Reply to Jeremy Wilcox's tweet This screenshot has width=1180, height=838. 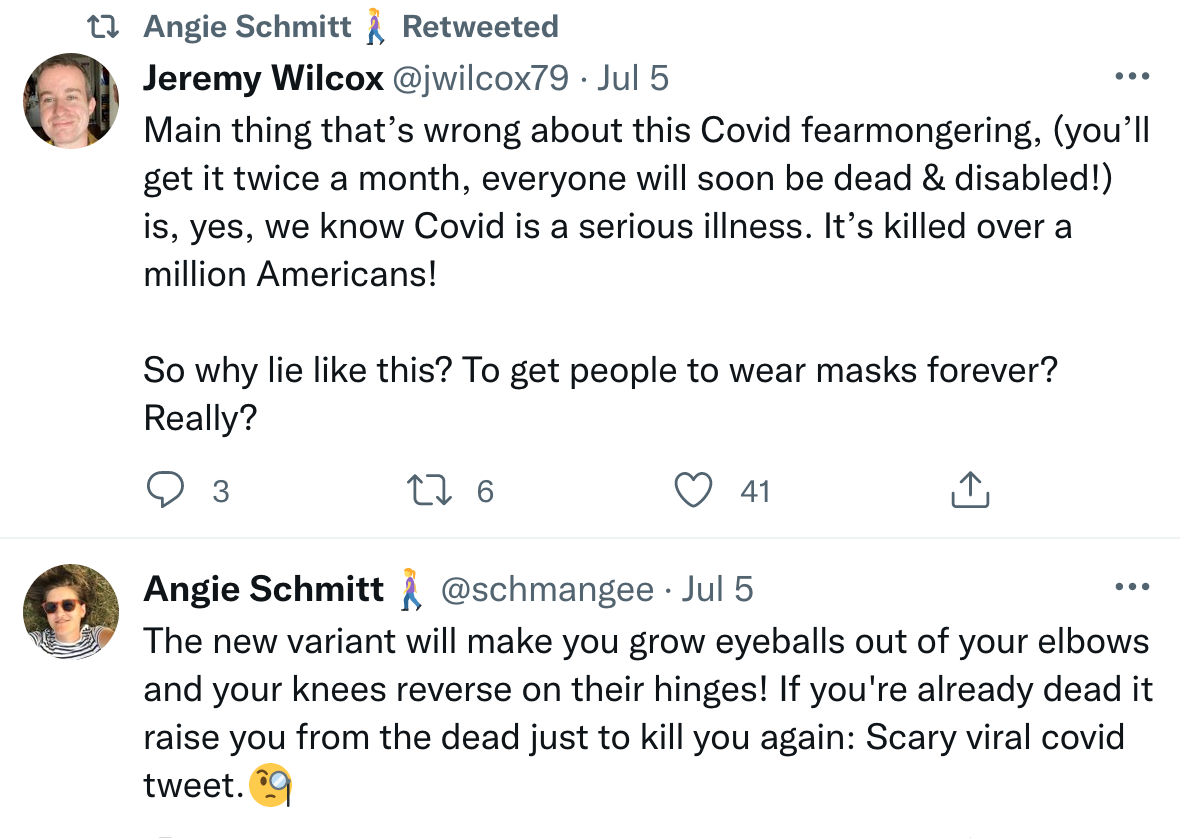coord(164,490)
